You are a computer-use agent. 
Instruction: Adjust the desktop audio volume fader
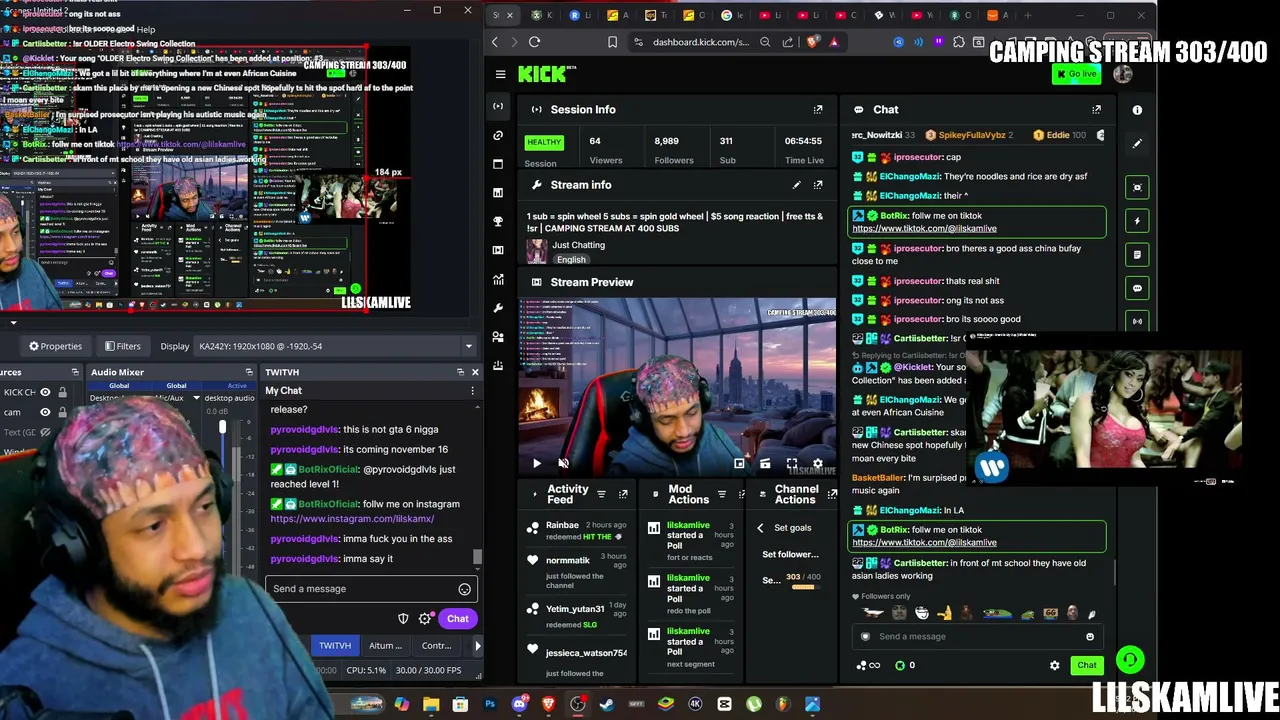[222, 428]
